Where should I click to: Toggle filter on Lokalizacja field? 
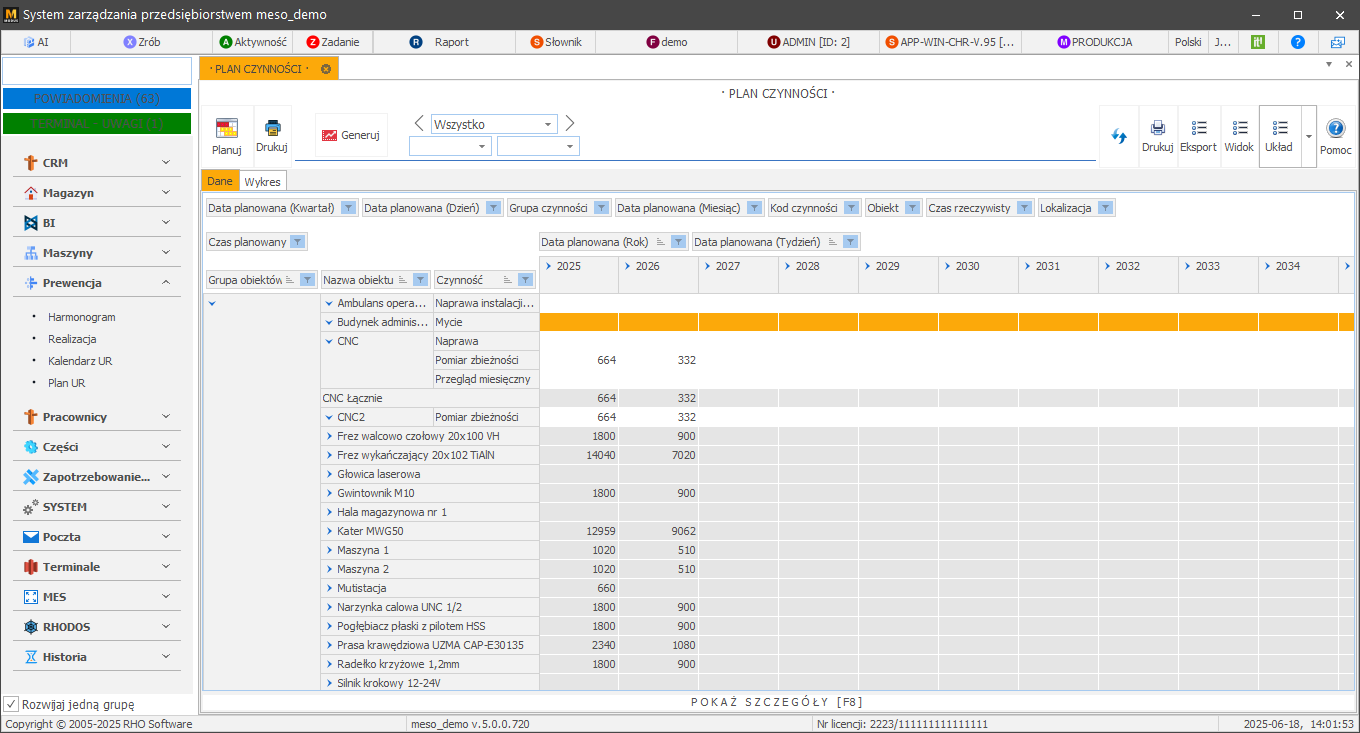point(1105,208)
